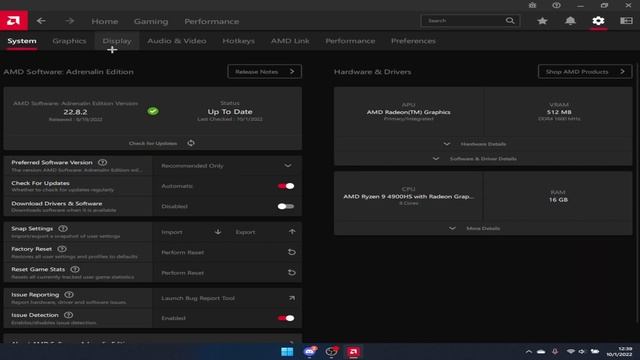Click Export snap settings button

pos(264,232)
